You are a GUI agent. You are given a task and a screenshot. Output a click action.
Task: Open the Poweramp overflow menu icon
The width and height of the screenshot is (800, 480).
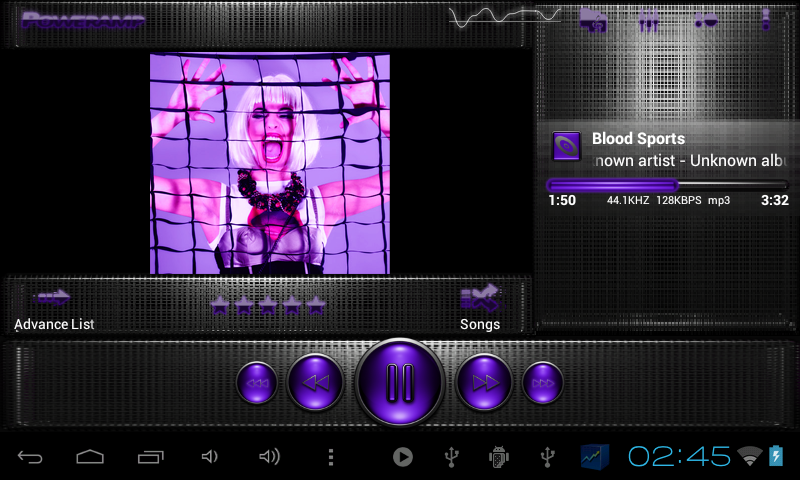(765, 20)
